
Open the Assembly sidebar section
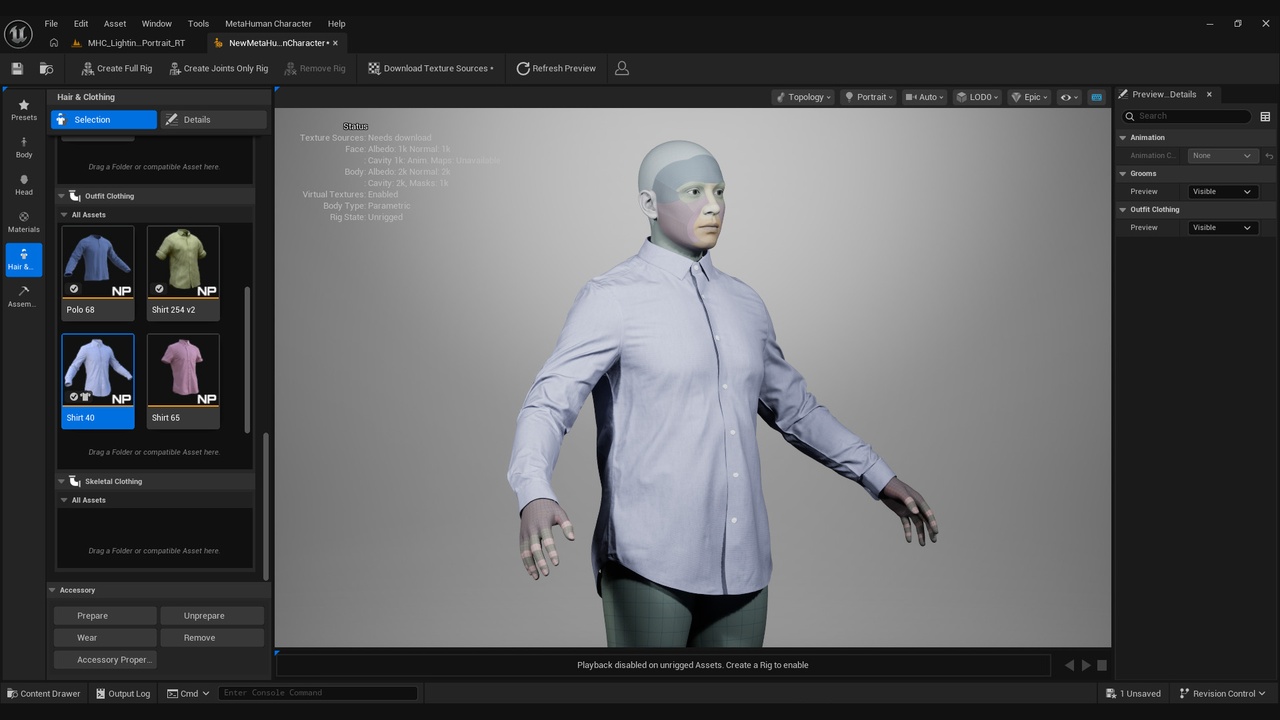click(24, 297)
